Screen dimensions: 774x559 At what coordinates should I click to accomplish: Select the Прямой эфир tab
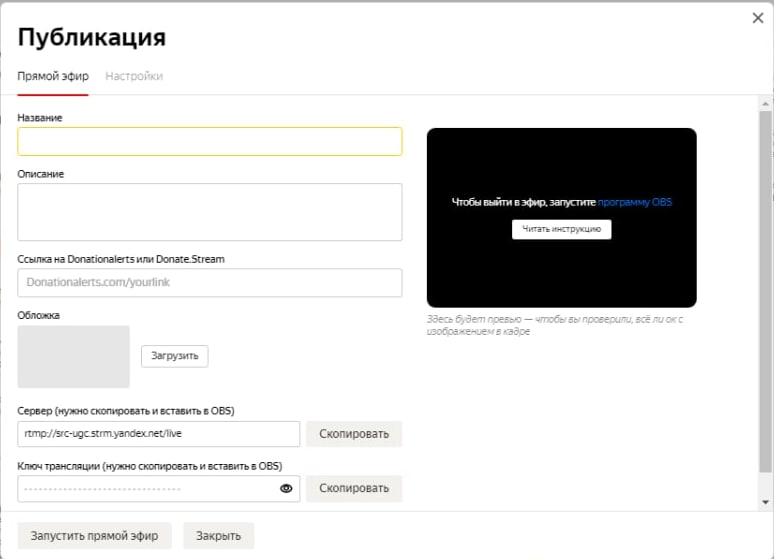pyautogui.click(x=53, y=76)
